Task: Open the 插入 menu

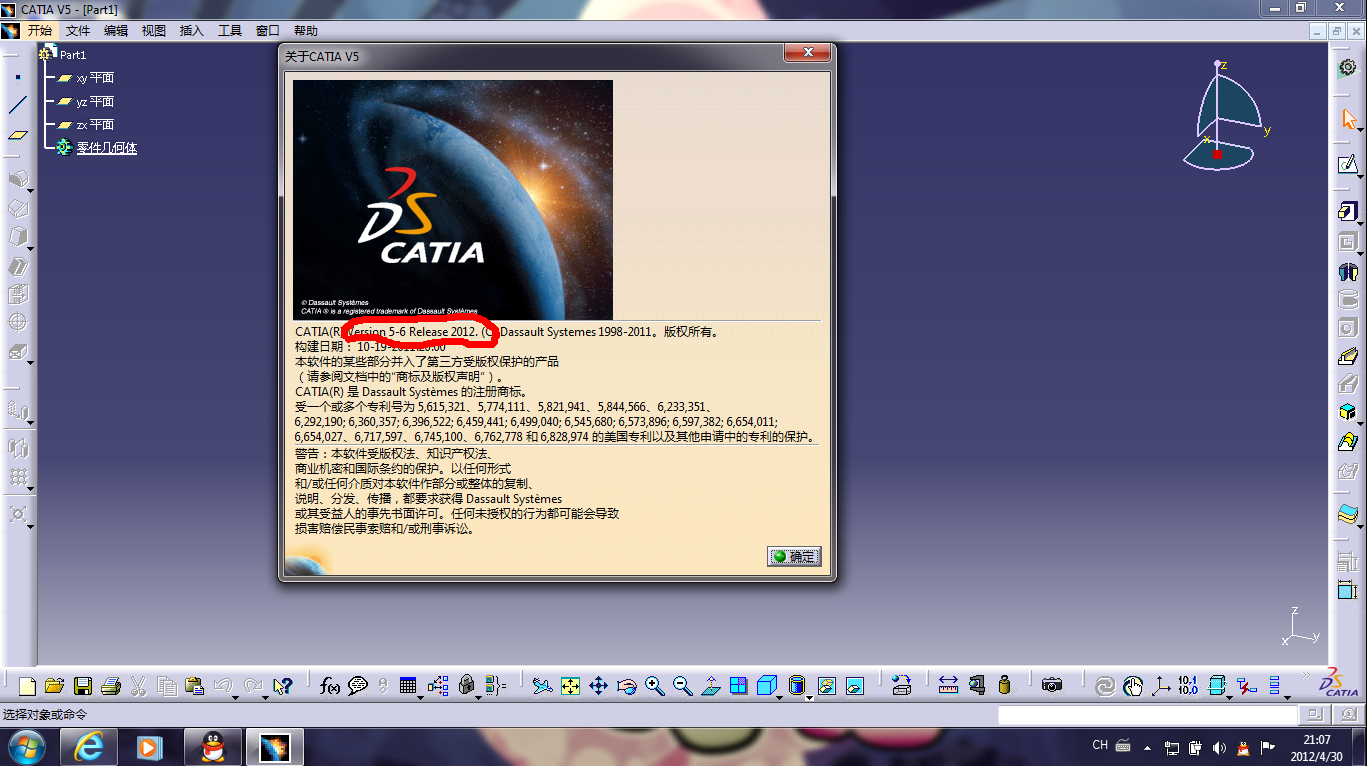Action: [x=192, y=31]
